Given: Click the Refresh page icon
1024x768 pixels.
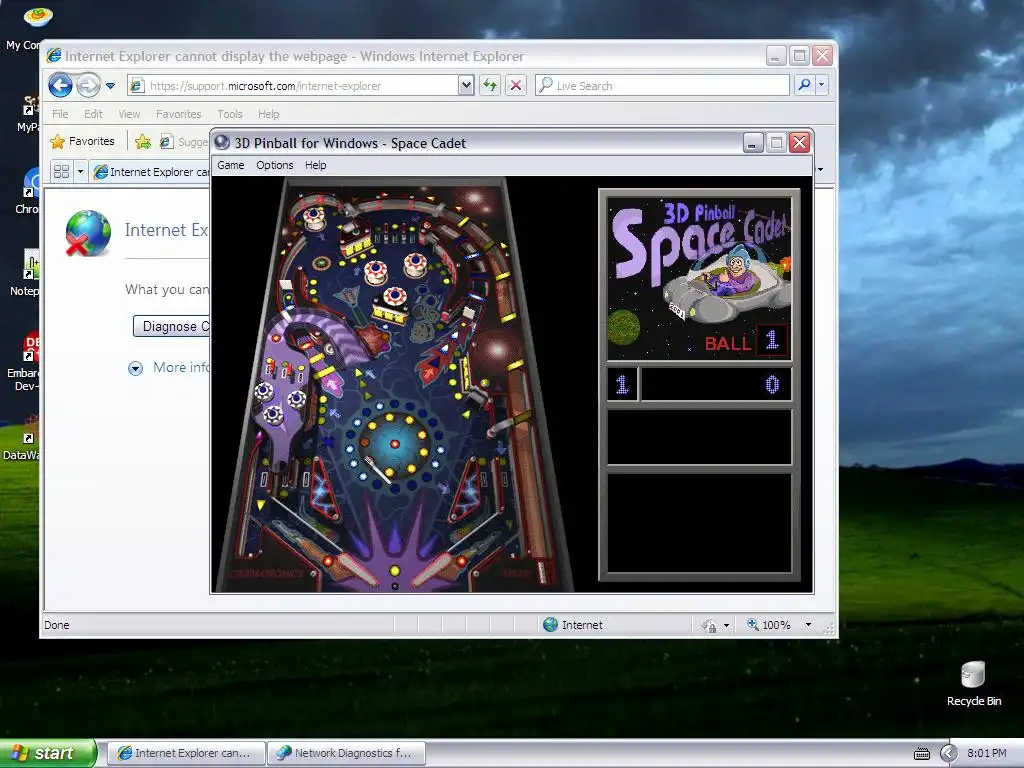Looking at the screenshot, I should [x=490, y=85].
